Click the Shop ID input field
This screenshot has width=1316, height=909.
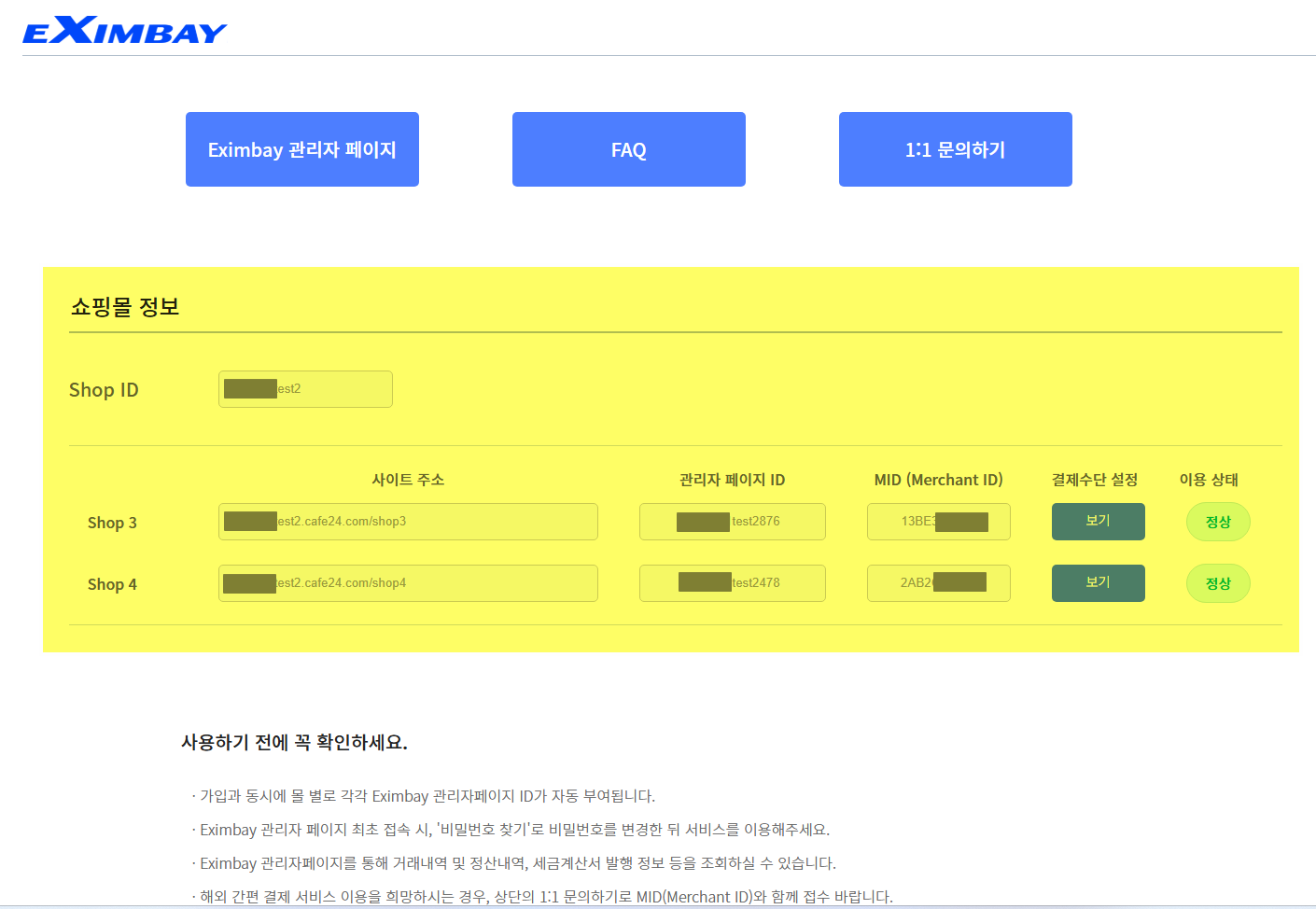point(305,389)
